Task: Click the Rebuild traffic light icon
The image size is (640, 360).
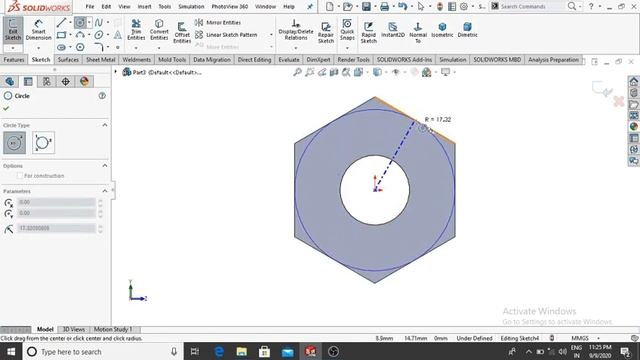Action: click(440, 7)
